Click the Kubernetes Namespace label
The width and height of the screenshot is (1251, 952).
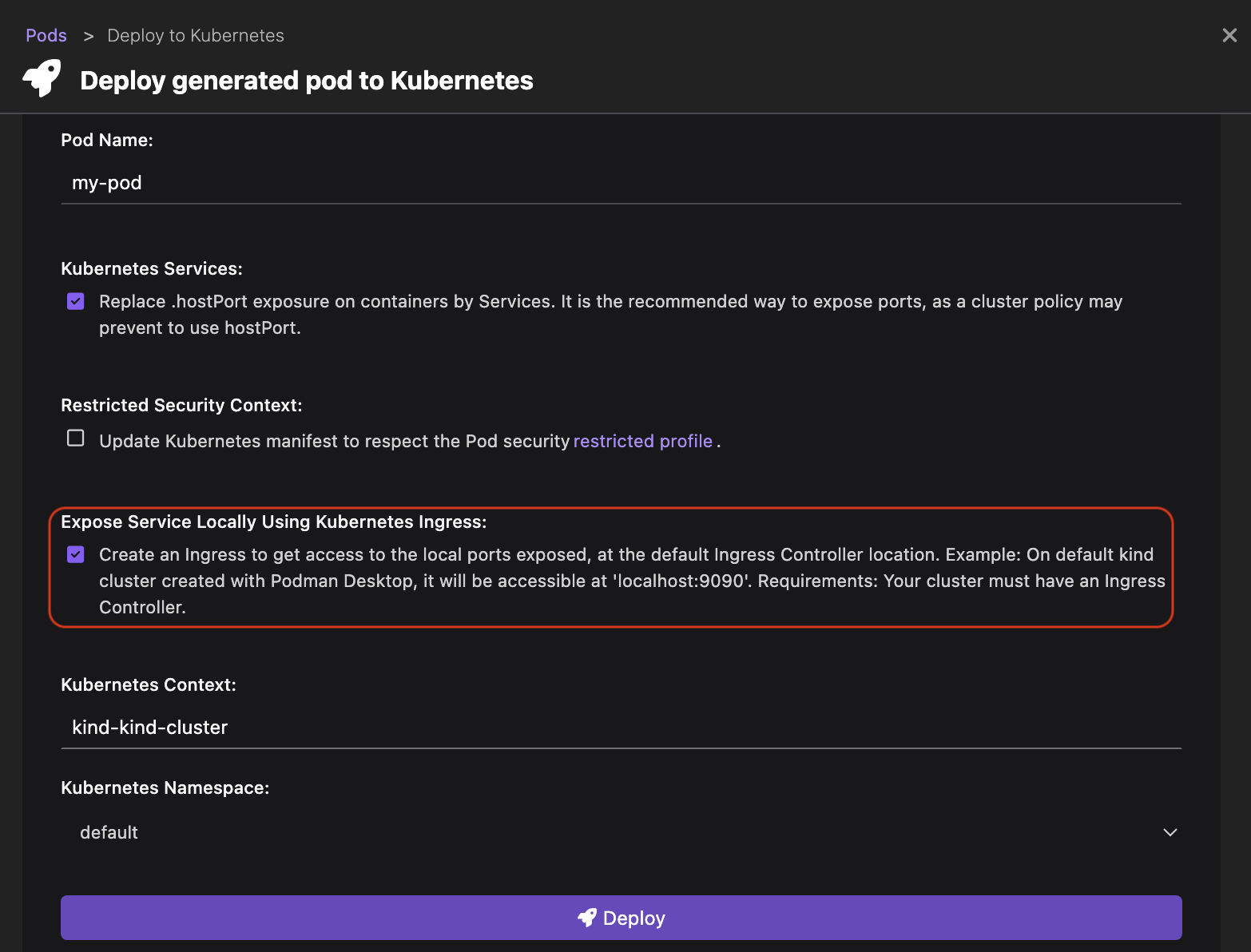tap(165, 787)
